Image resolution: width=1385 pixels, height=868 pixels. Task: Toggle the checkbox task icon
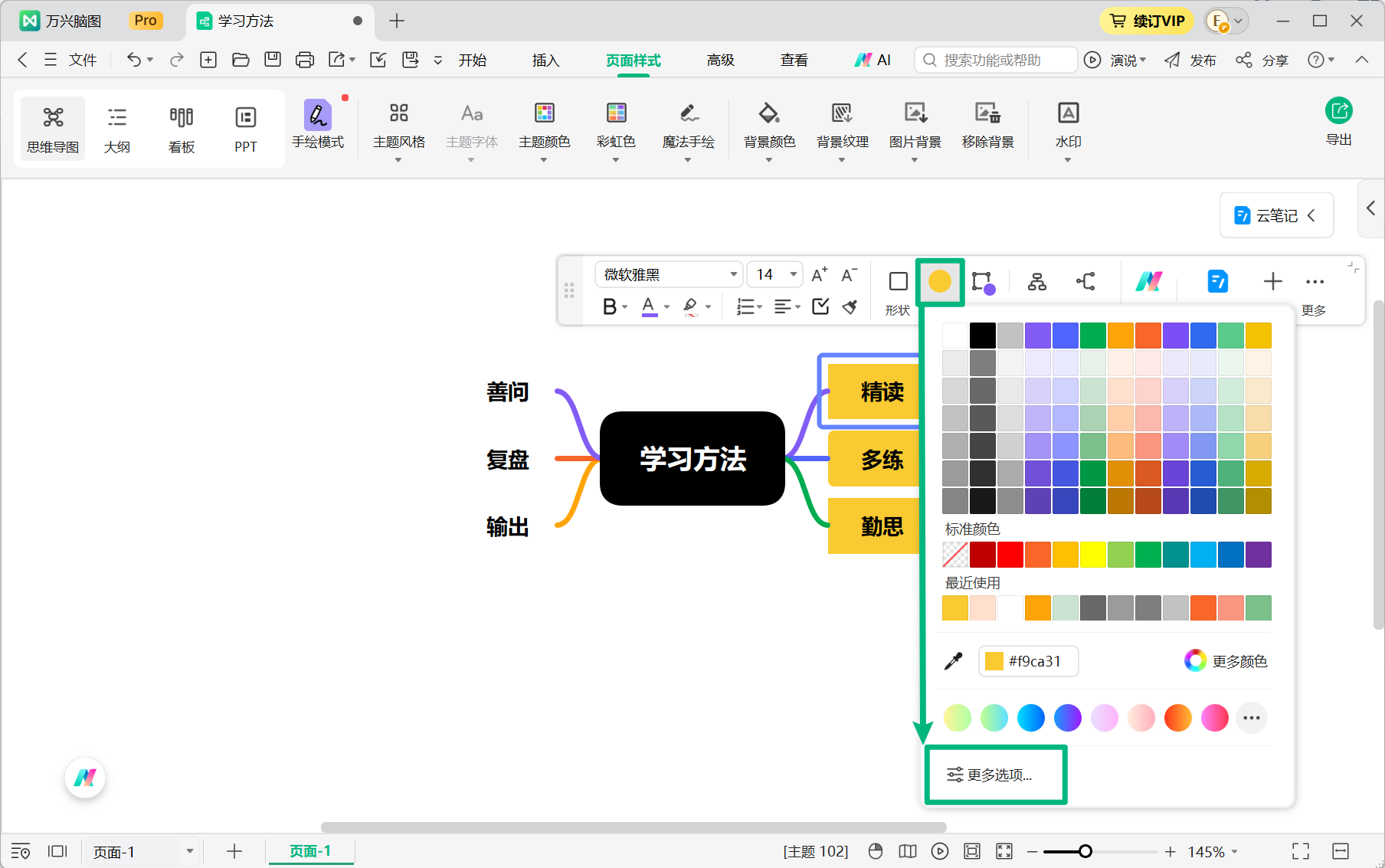820,306
